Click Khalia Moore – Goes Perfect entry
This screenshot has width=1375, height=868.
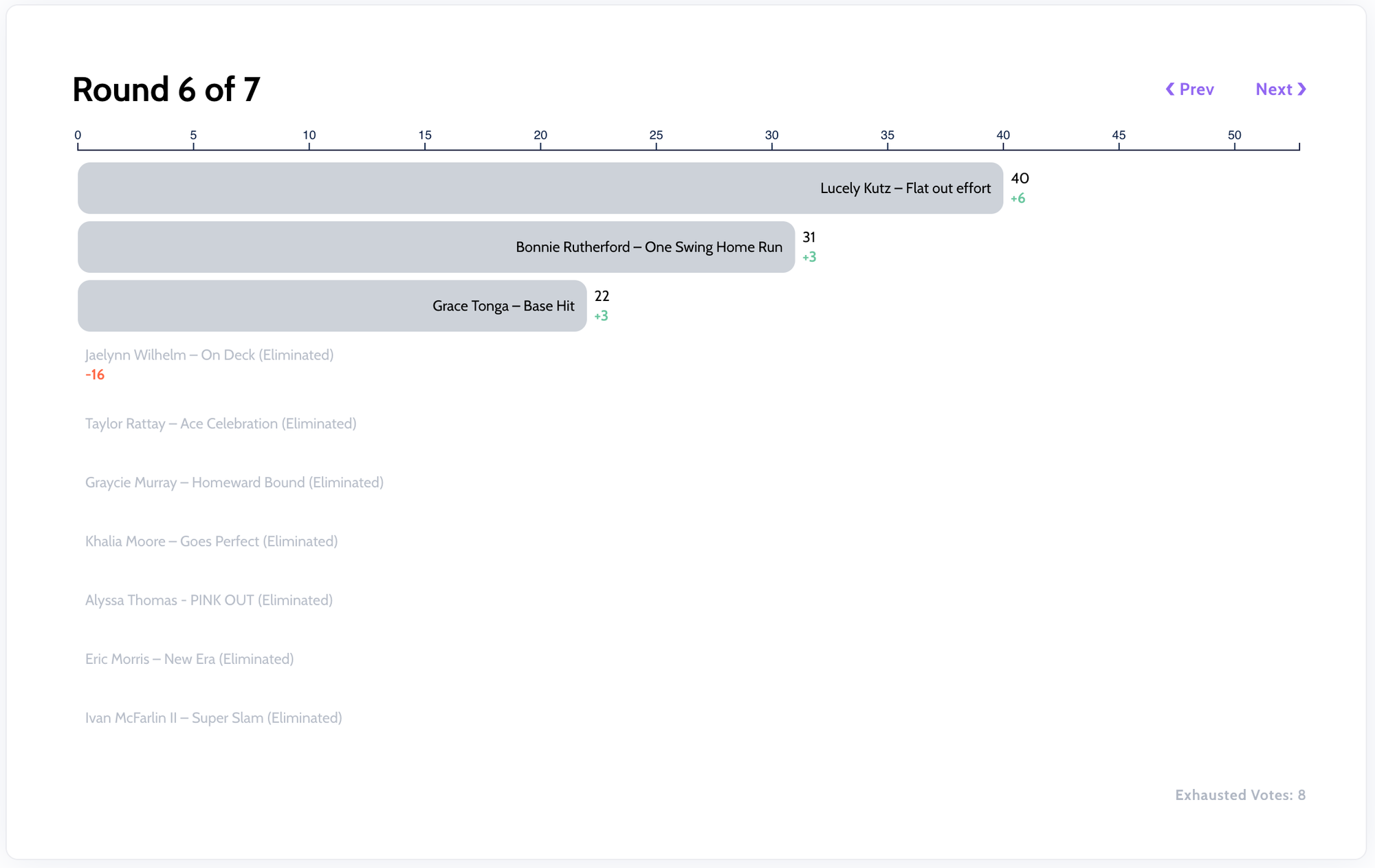coord(211,542)
